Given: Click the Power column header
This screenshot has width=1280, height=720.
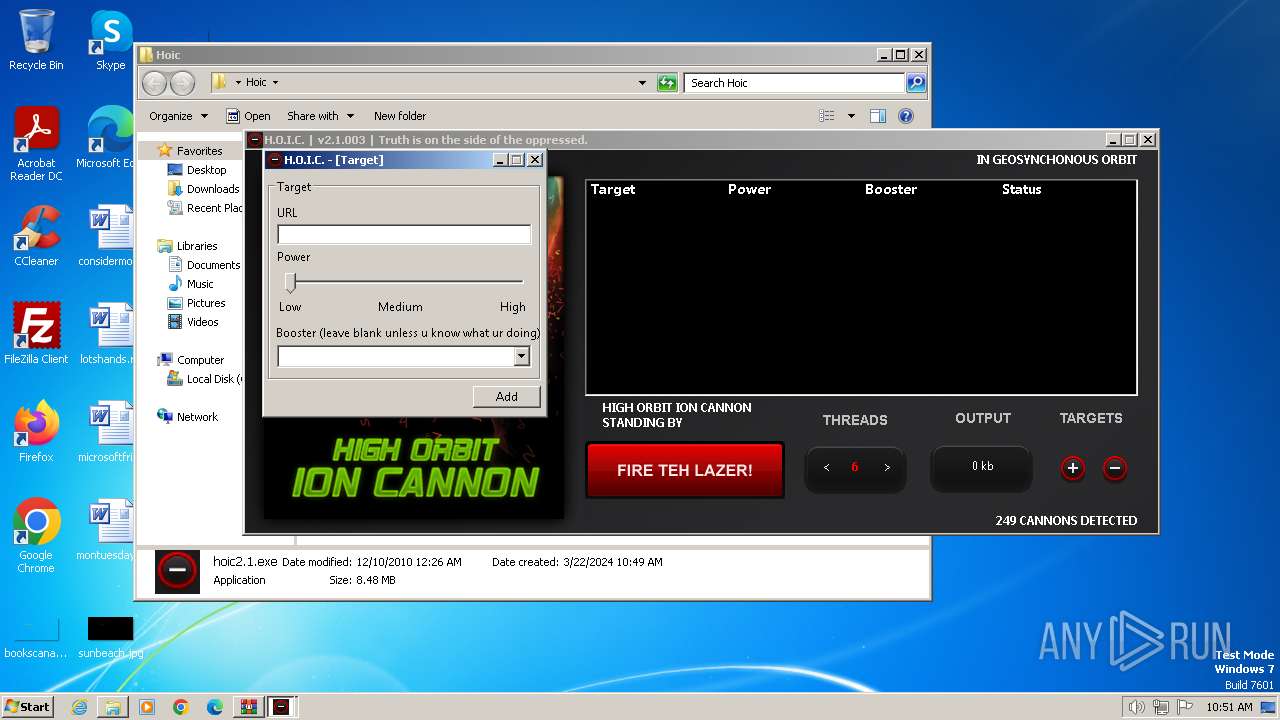Looking at the screenshot, I should point(749,189).
